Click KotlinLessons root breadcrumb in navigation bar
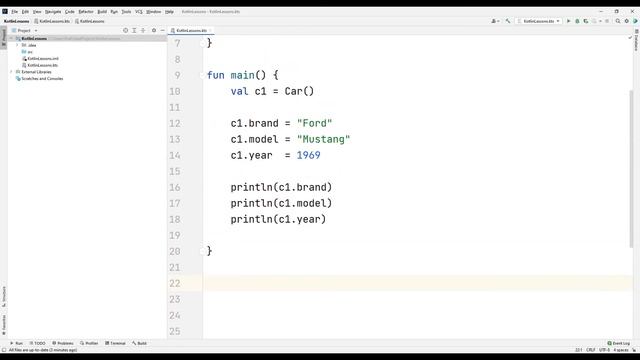 (x=17, y=21)
